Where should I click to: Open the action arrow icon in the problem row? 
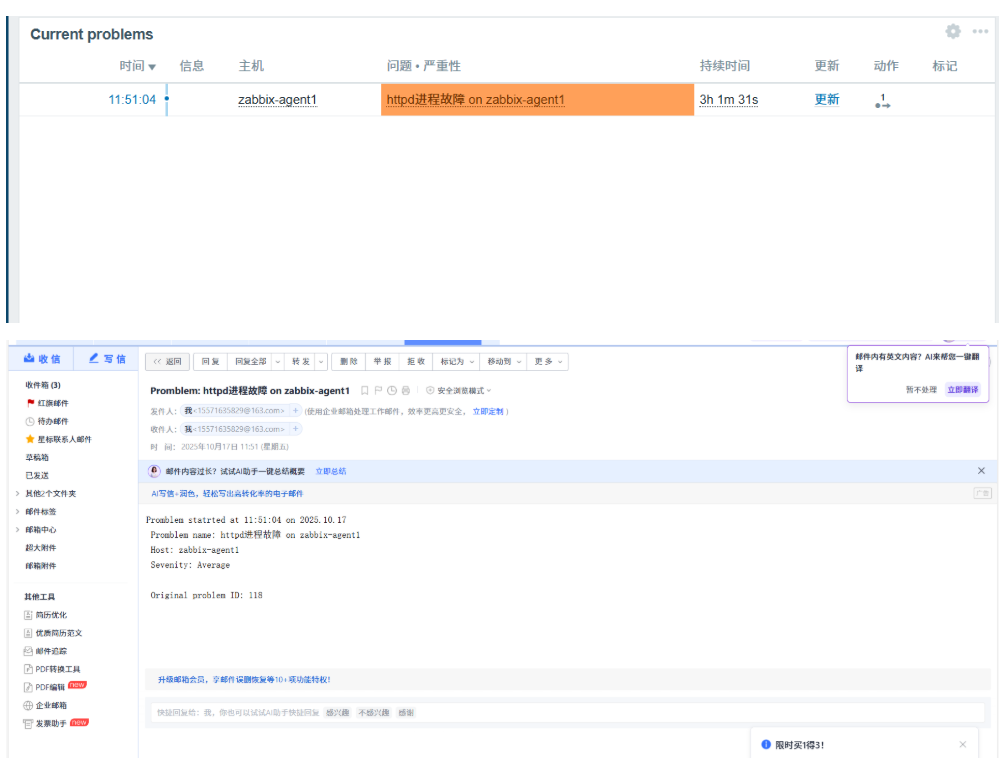click(x=883, y=101)
